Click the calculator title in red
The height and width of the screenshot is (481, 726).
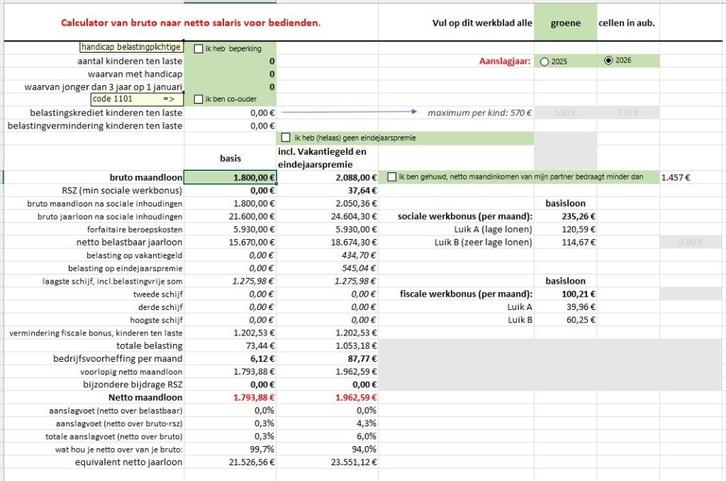tap(191, 23)
